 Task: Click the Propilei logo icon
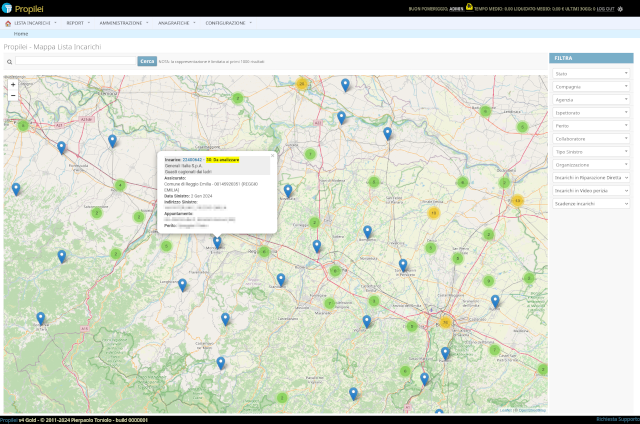[7, 8]
